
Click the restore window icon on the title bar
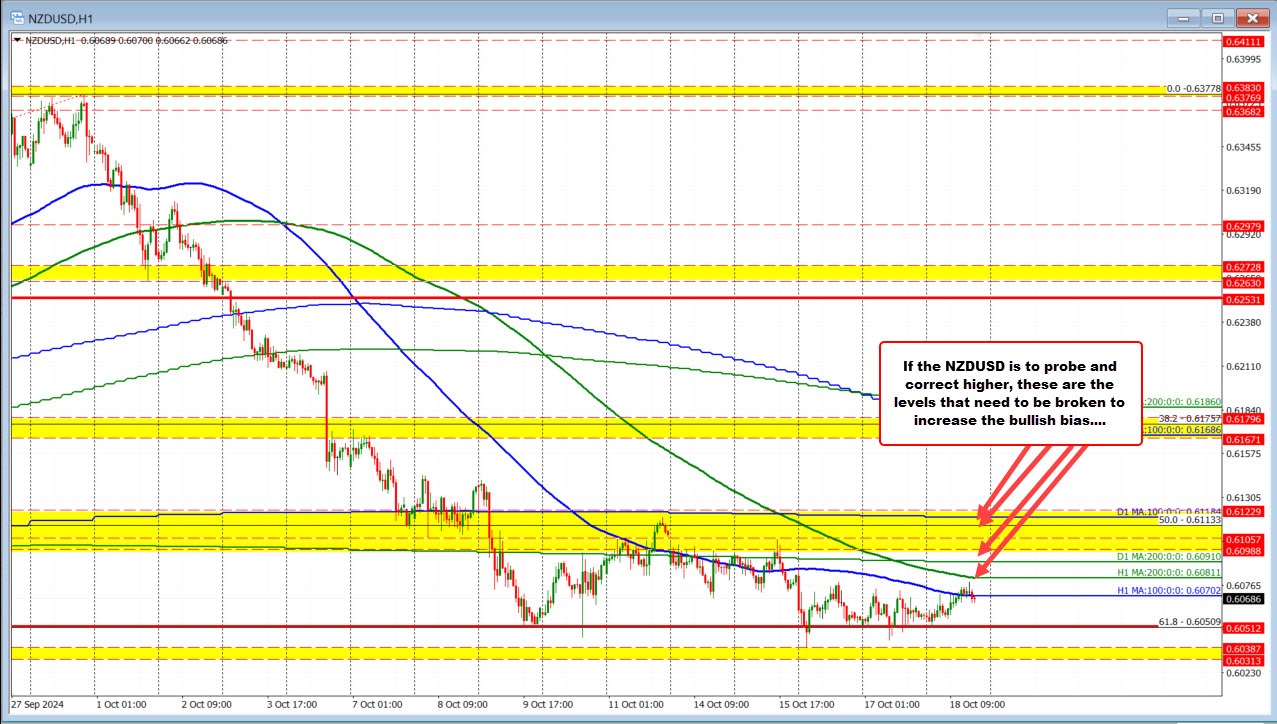tap(1217, 17)
